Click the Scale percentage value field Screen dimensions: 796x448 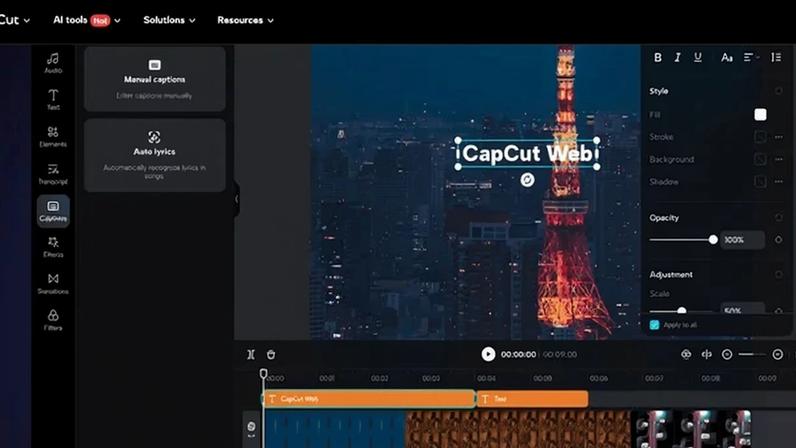(743, 309)
